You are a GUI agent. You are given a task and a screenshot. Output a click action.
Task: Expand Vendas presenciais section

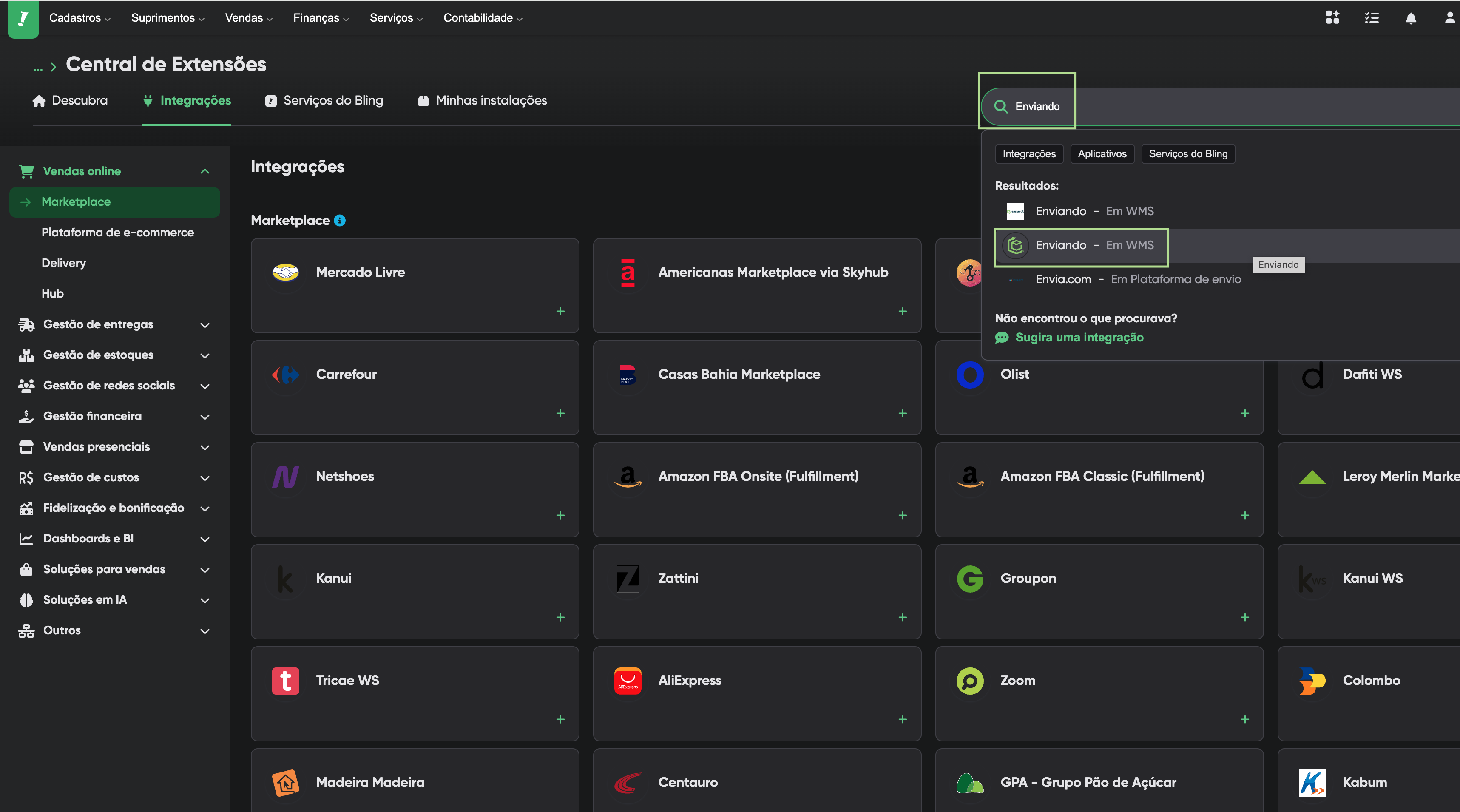coord(114,446)
